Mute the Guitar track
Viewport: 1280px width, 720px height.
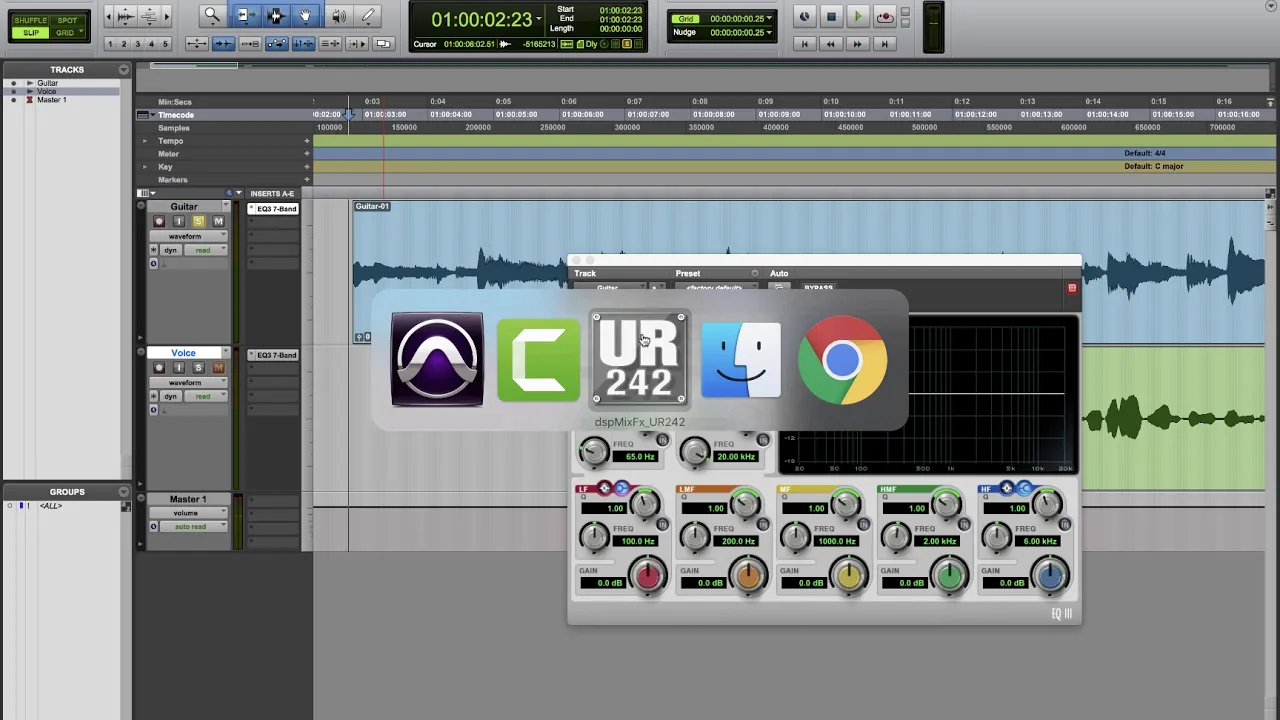click(218, 221)
